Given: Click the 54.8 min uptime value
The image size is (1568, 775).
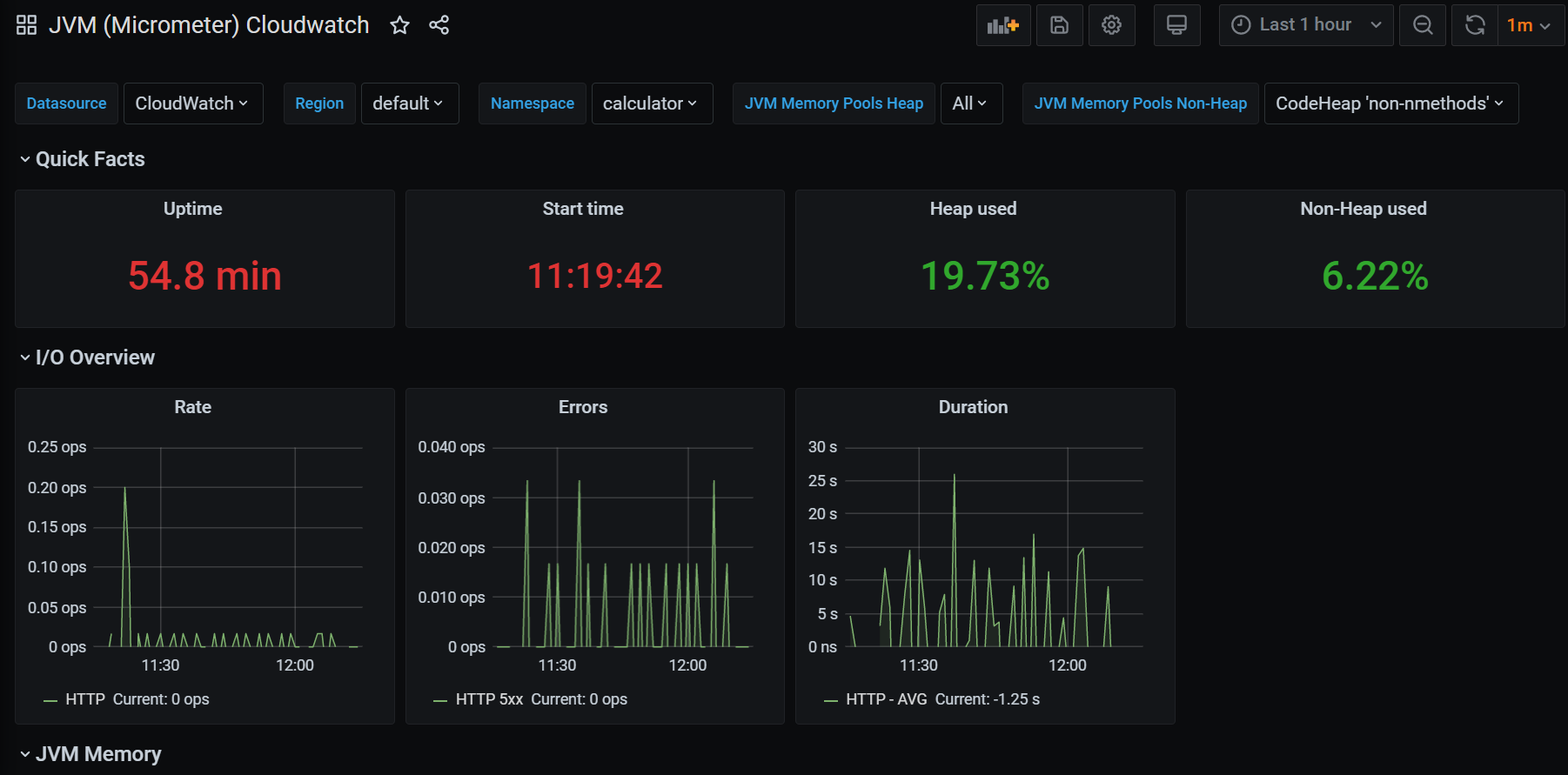Looking at the screenshot, I should (x=204, y=276).
